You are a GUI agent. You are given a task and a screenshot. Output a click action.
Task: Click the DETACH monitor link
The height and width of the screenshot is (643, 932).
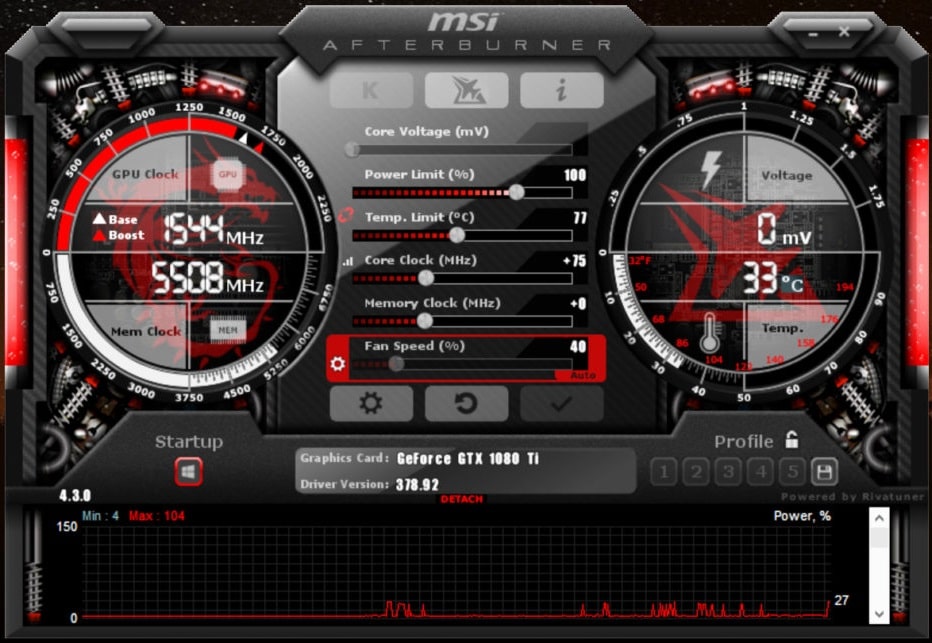pyautogui.click(x=462, y=499)
